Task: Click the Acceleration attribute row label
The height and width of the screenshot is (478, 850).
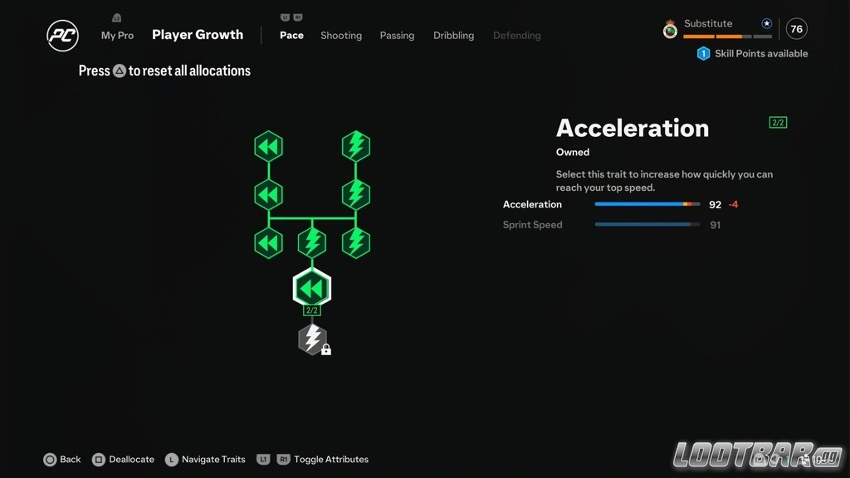Action: click(x=532, y=204)
